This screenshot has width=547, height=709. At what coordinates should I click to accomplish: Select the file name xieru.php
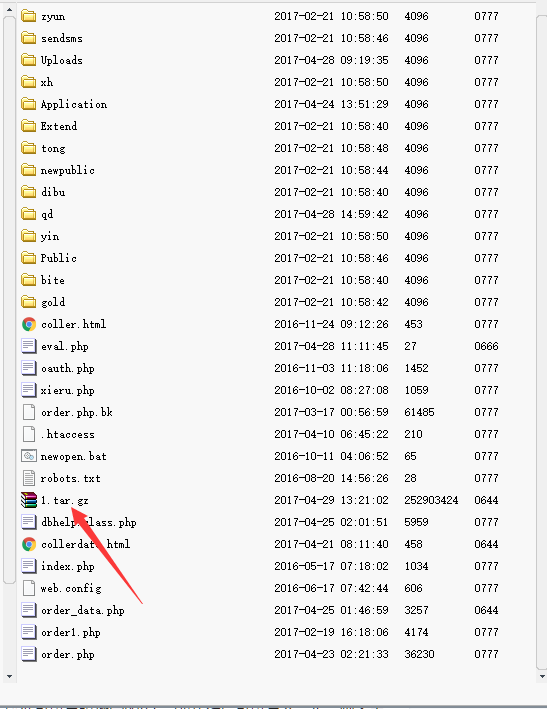(x=68, y=390)
